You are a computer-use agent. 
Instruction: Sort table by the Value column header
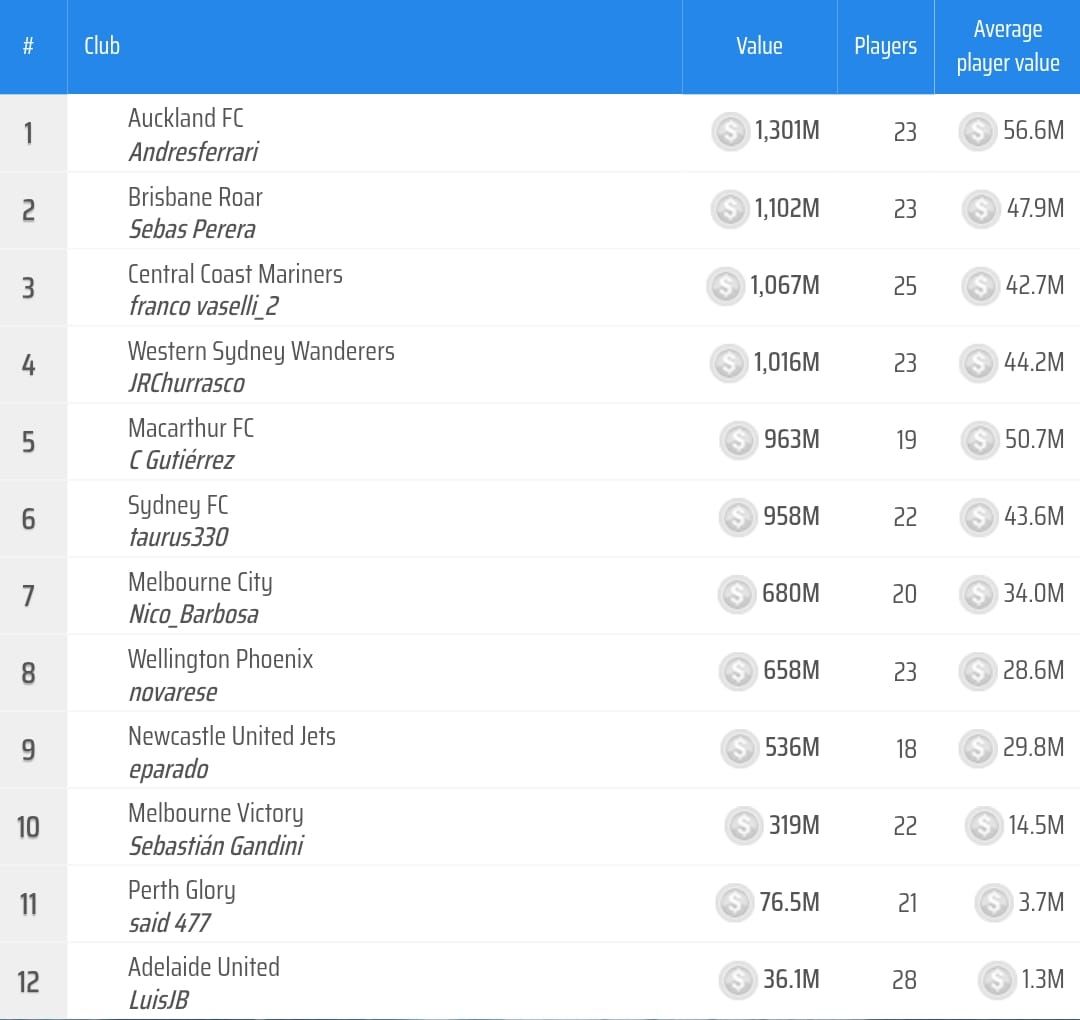759,46
